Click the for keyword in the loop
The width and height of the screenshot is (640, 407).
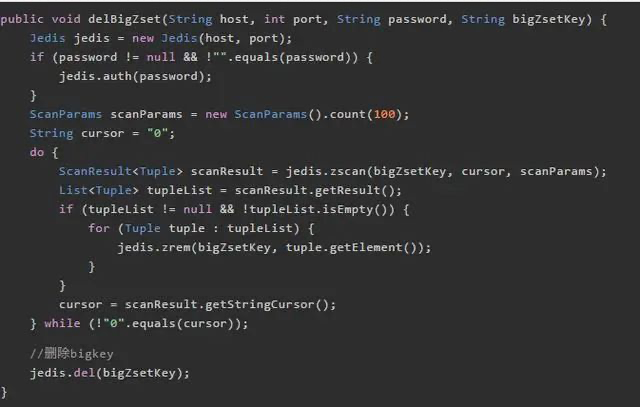click(x=99, y=228)
